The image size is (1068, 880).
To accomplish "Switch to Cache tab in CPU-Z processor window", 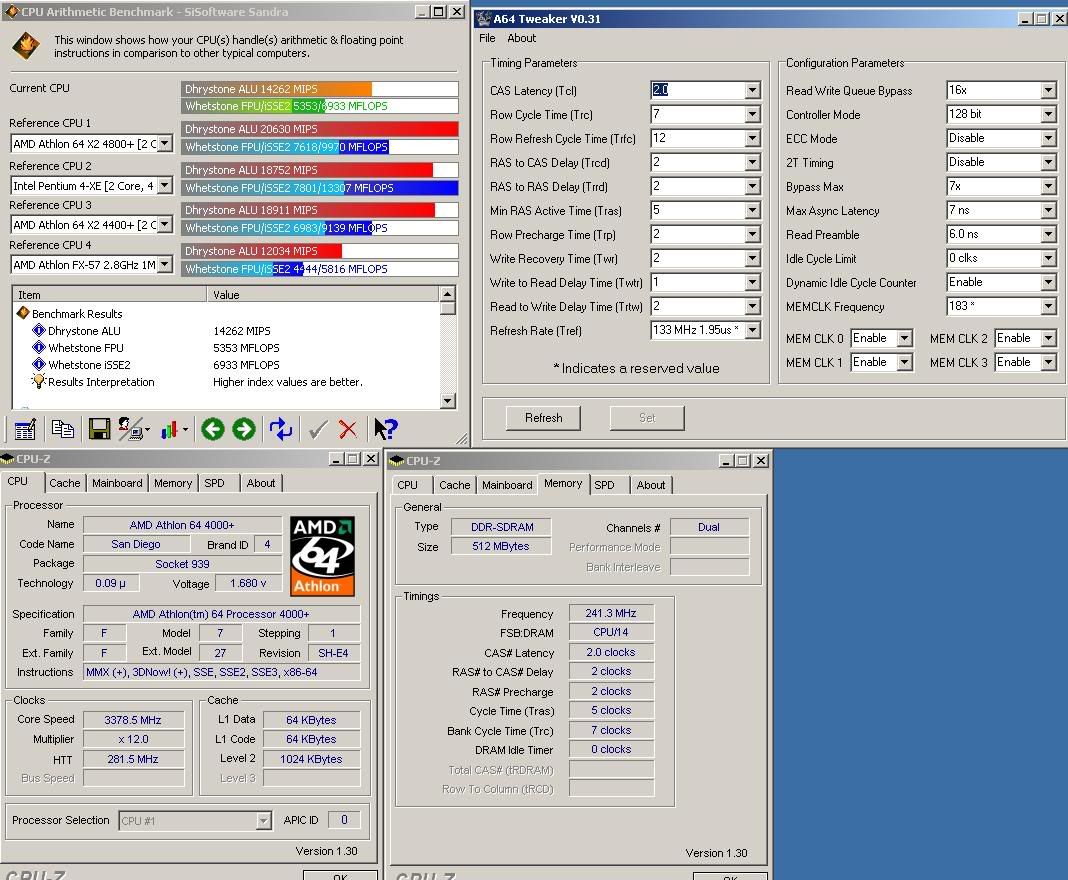I will click(65, 483).
